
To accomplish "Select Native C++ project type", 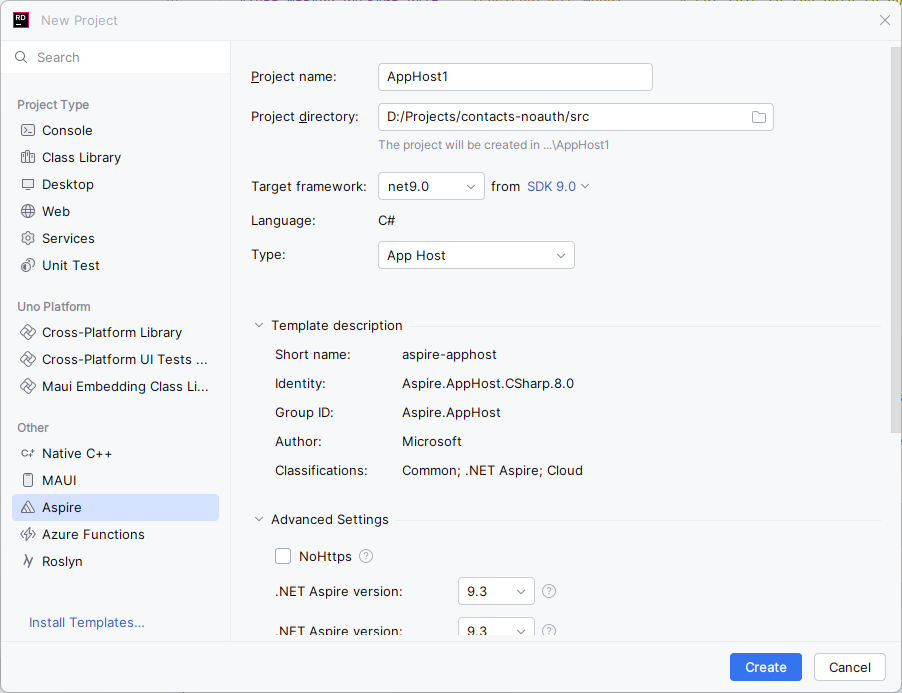I will coord(116,453).
